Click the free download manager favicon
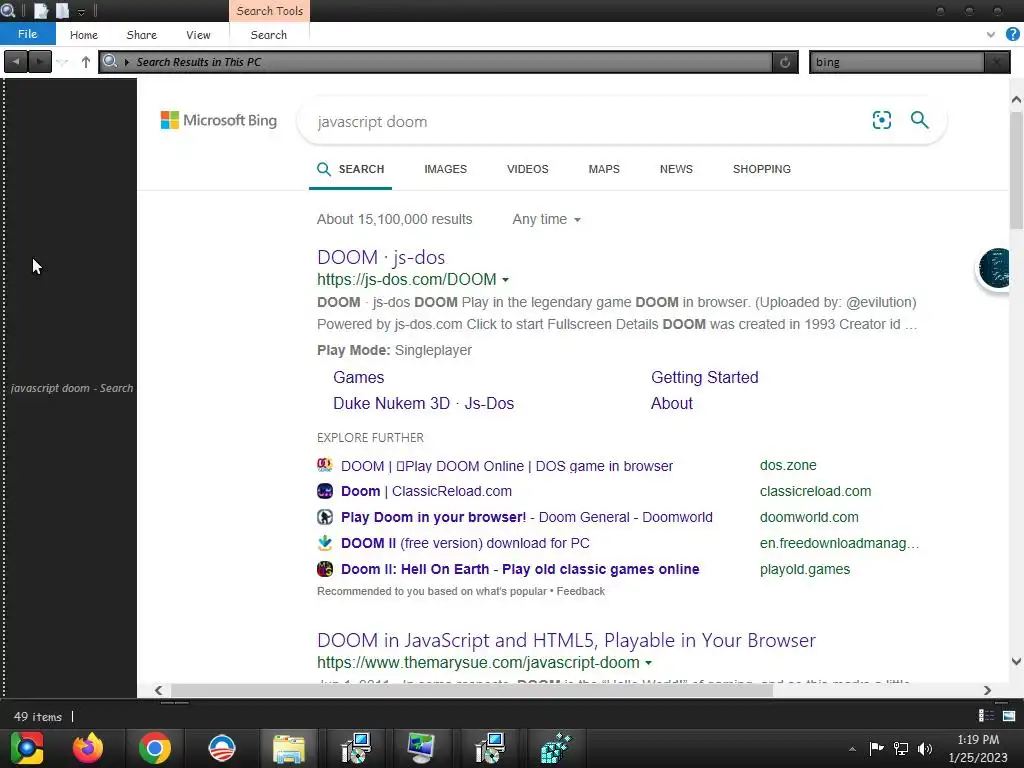This screenshot has height=768, width=1024. click(x=325, y=543)
